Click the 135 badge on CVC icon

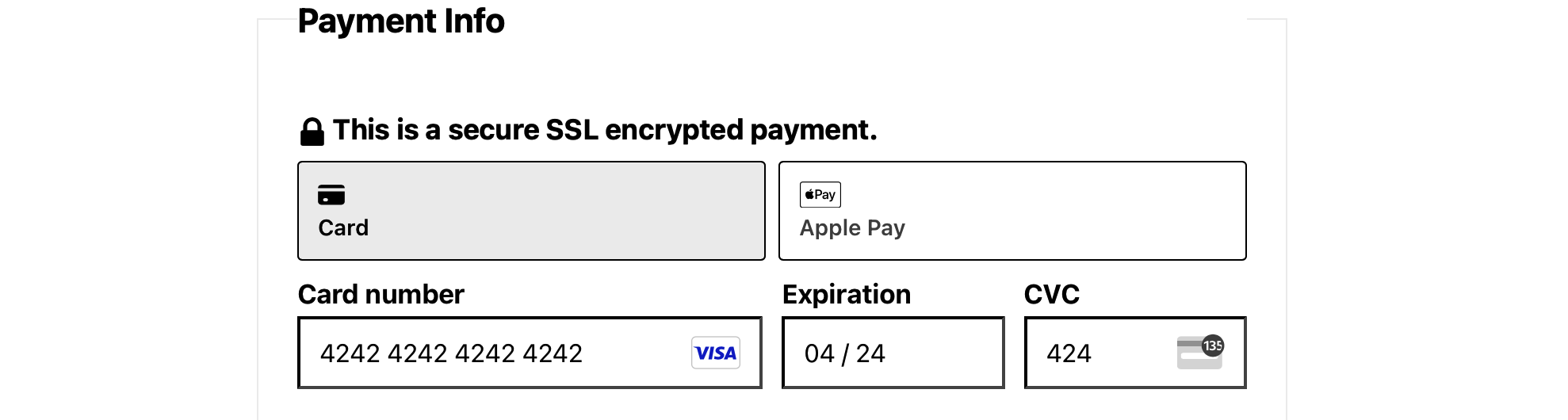pyautogui.click(x=1213, y=346)
